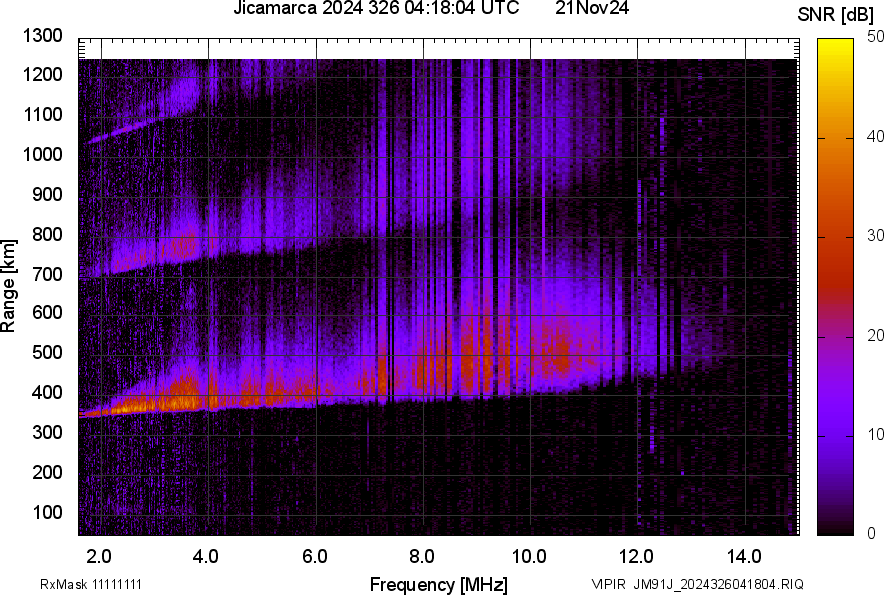The width and height of the screenshot is (884, 595).
Task: Click the Jicamarca timestamp title text
Action: click(376, 9)
